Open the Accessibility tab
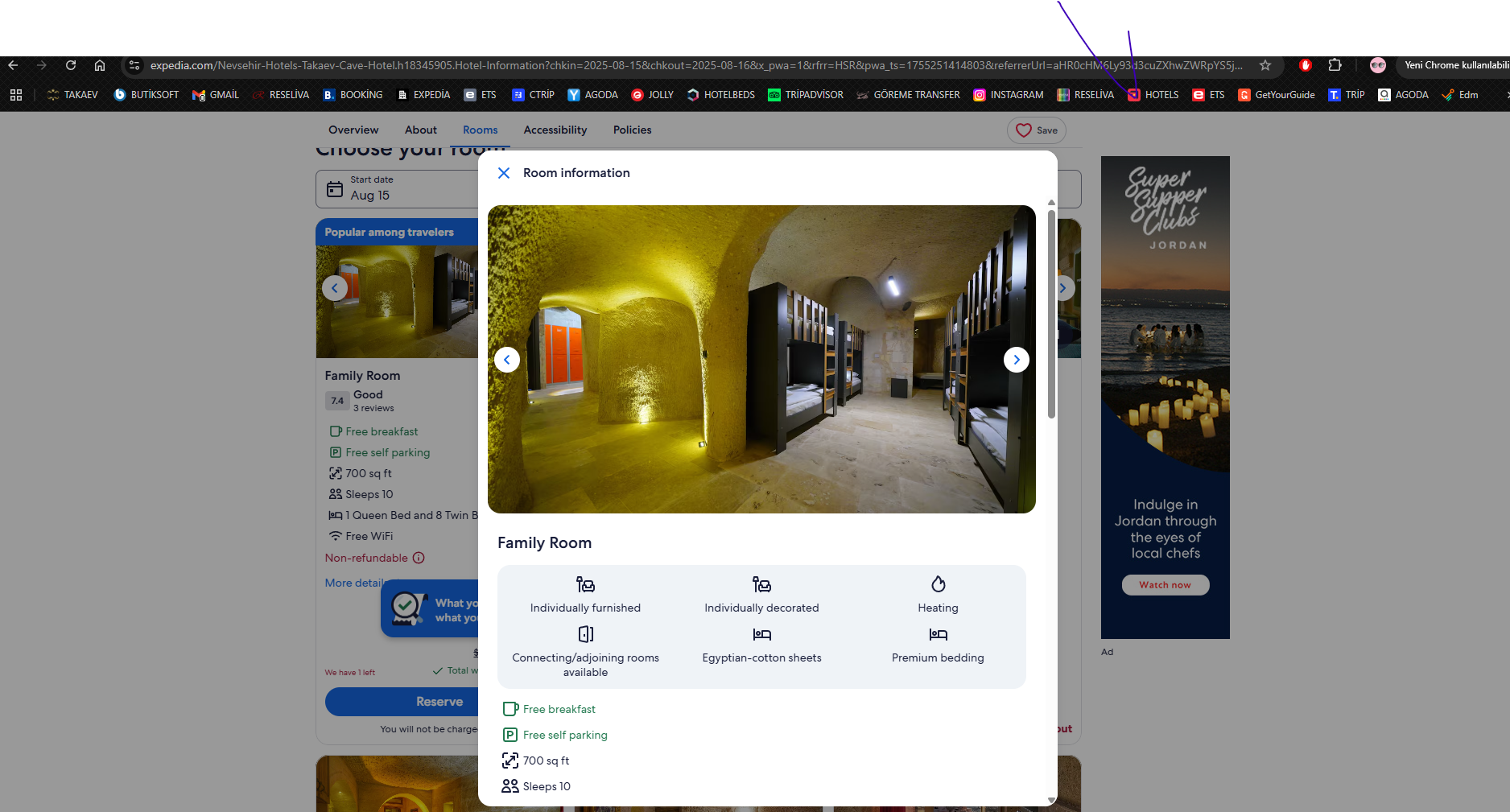This screenshot has width=1510, height=812. tap(555, 130)
